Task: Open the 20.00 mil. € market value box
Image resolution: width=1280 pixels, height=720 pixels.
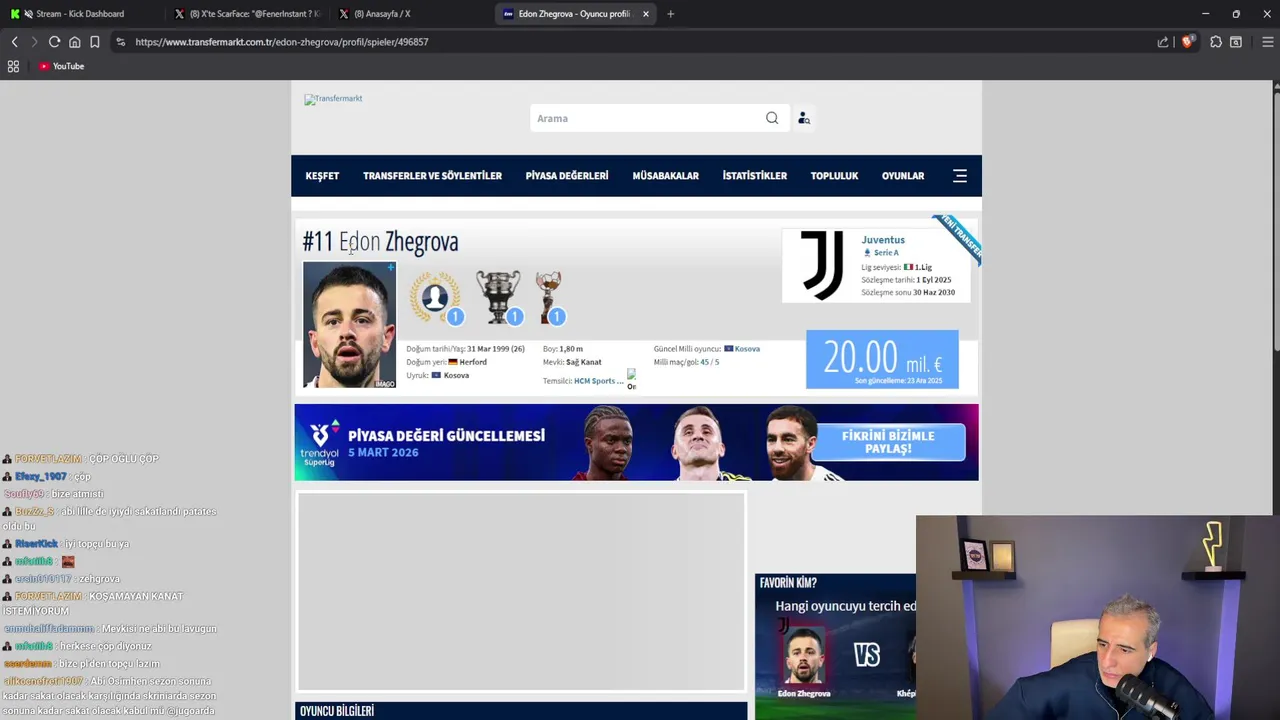Action: click(x=882, y=359)
